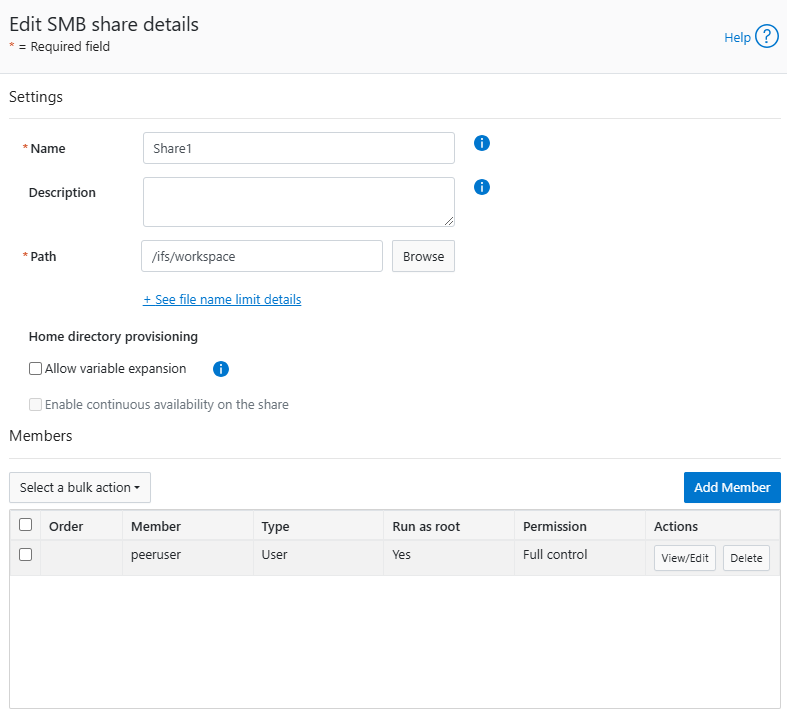This screenshot has width=787, height=717.
Task: Tick the select-all checkbox in members table header
Action: tap(26, 525)
